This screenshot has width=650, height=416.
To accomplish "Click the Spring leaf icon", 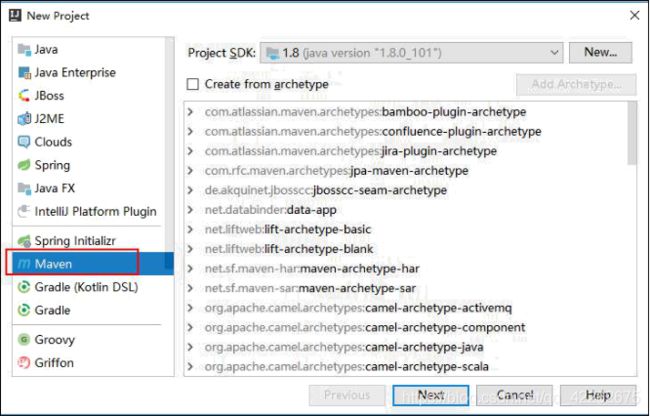I will [x=24, y=165].
